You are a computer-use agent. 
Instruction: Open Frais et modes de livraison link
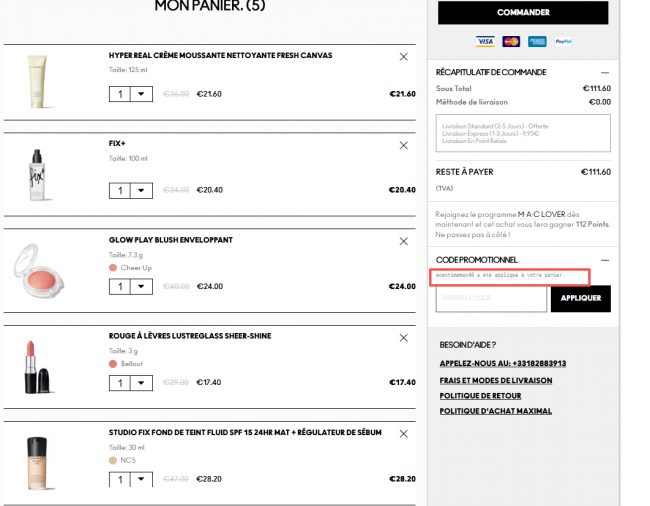tap(495, 380)
